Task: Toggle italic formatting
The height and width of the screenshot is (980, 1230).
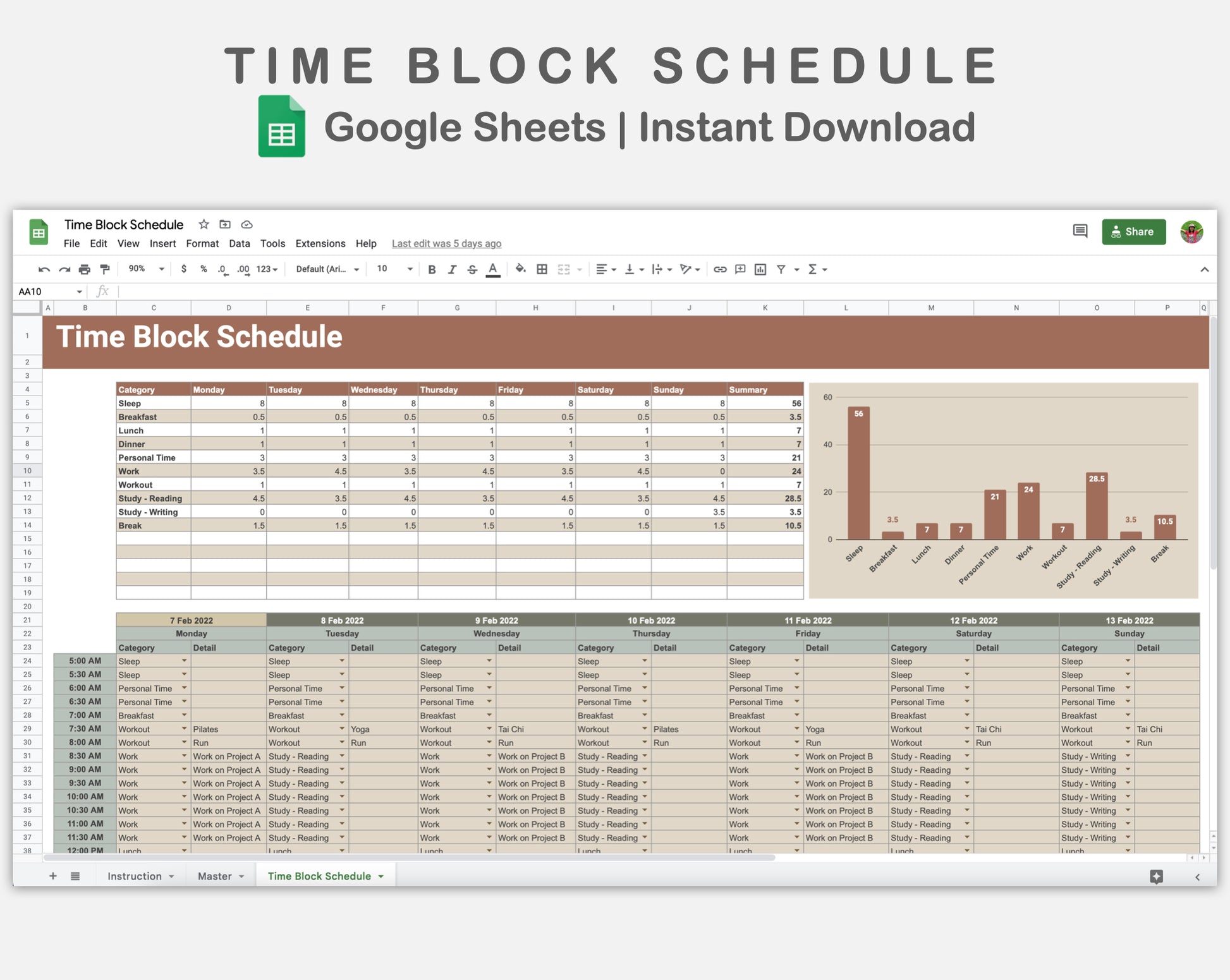Action: [x=452, y=269]
